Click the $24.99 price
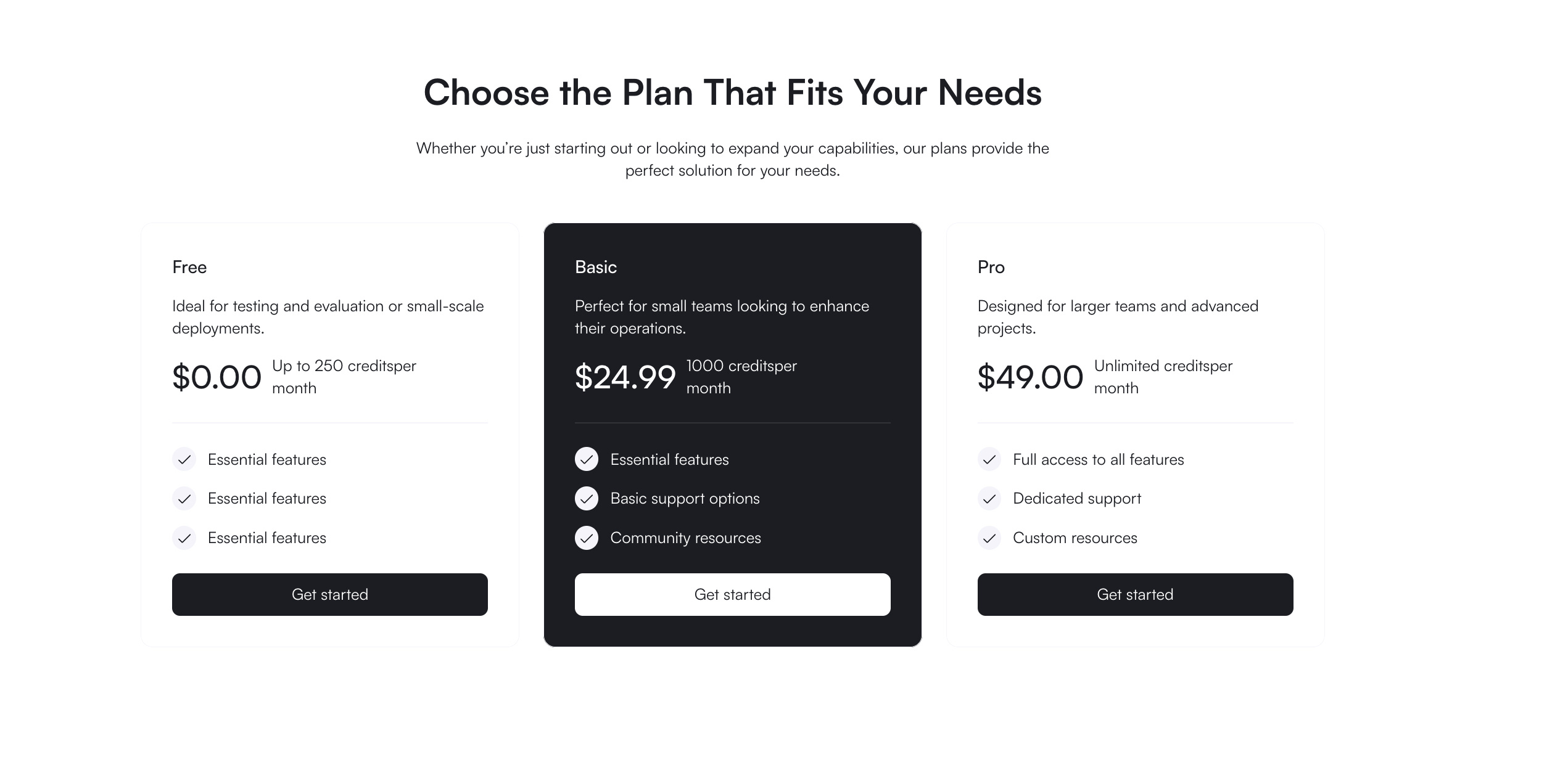 tap(625, 377)
